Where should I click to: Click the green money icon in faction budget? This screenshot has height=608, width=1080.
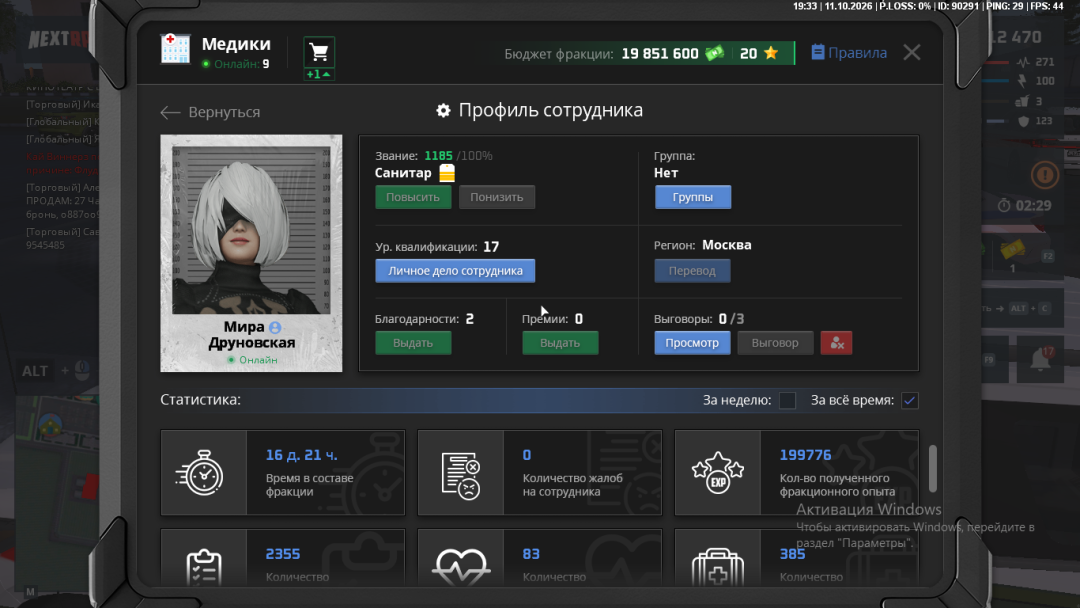[714, 53]
